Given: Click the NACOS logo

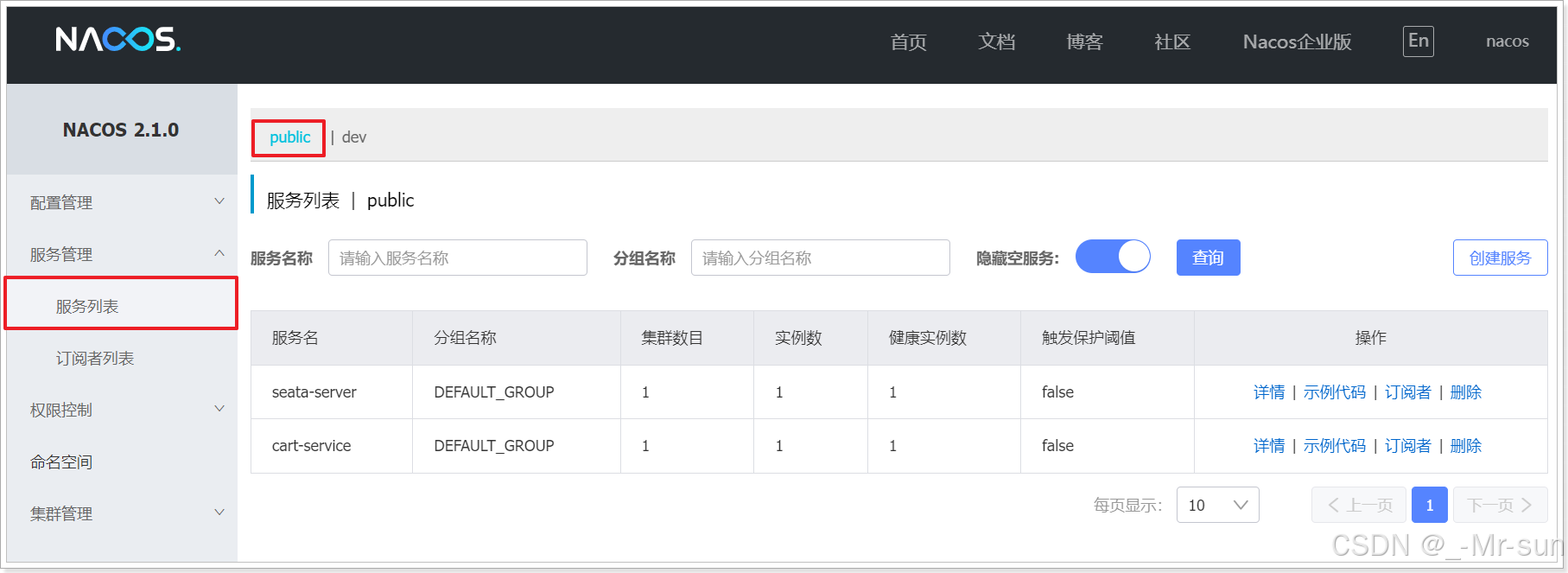Looking at the screenshot, I should tap(118, 40).
